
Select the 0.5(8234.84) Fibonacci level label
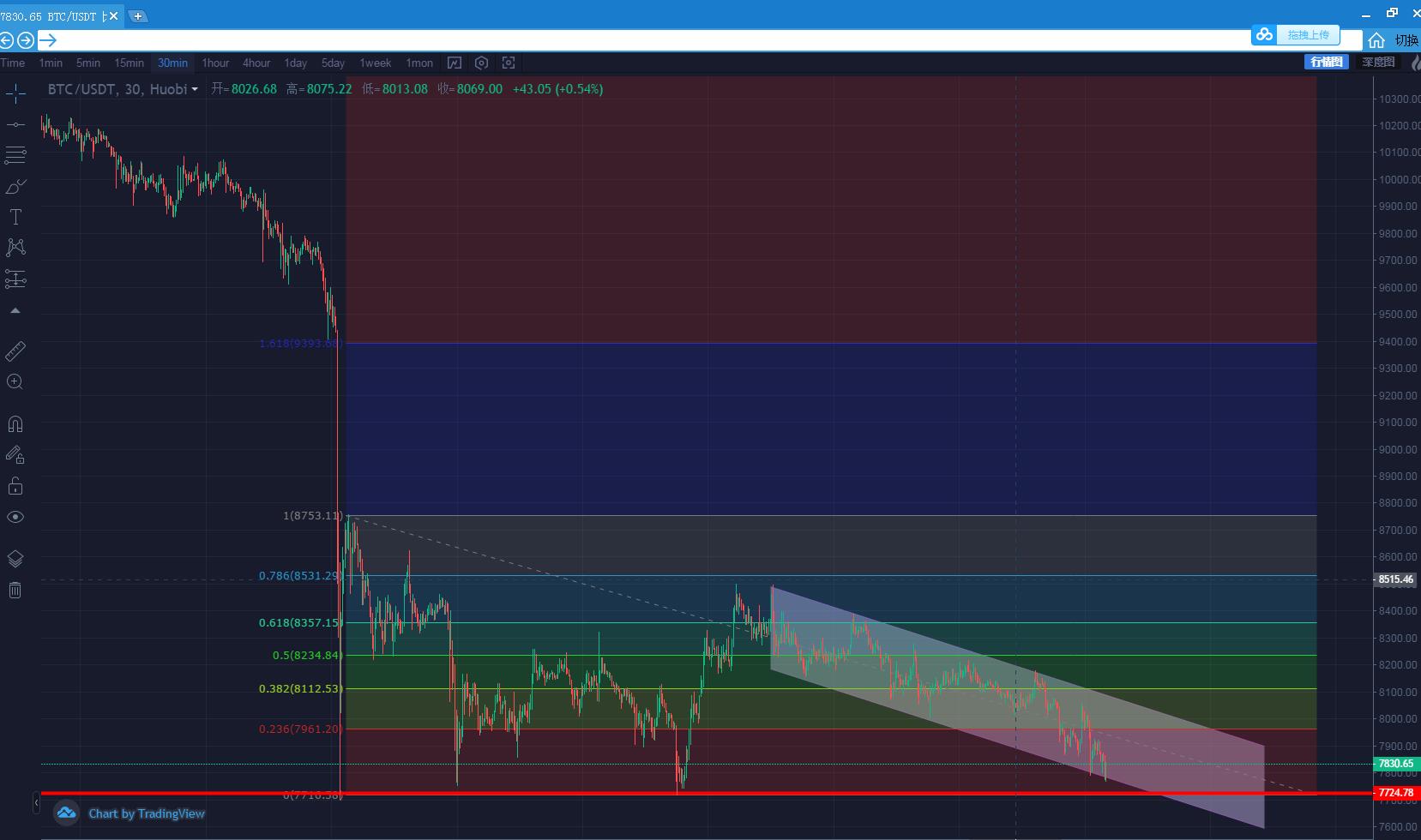tap(307, 656)
